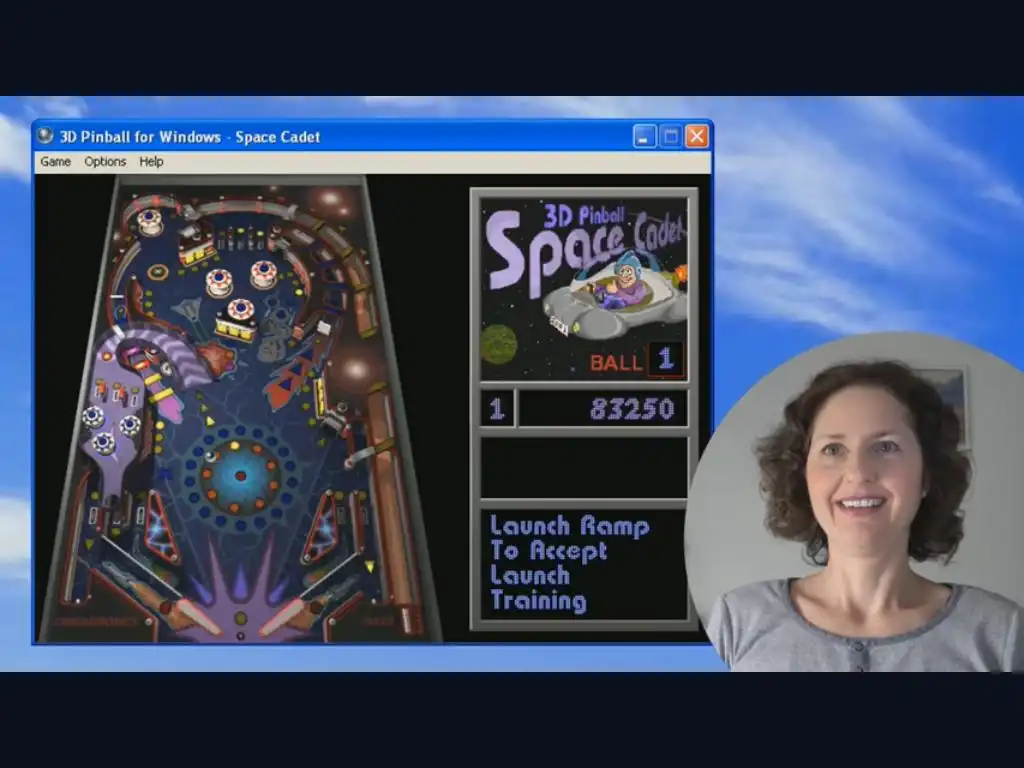The width and height of the screenshot is (1024, 768).
Task: Open the Options menu
Action: (105, 161)
